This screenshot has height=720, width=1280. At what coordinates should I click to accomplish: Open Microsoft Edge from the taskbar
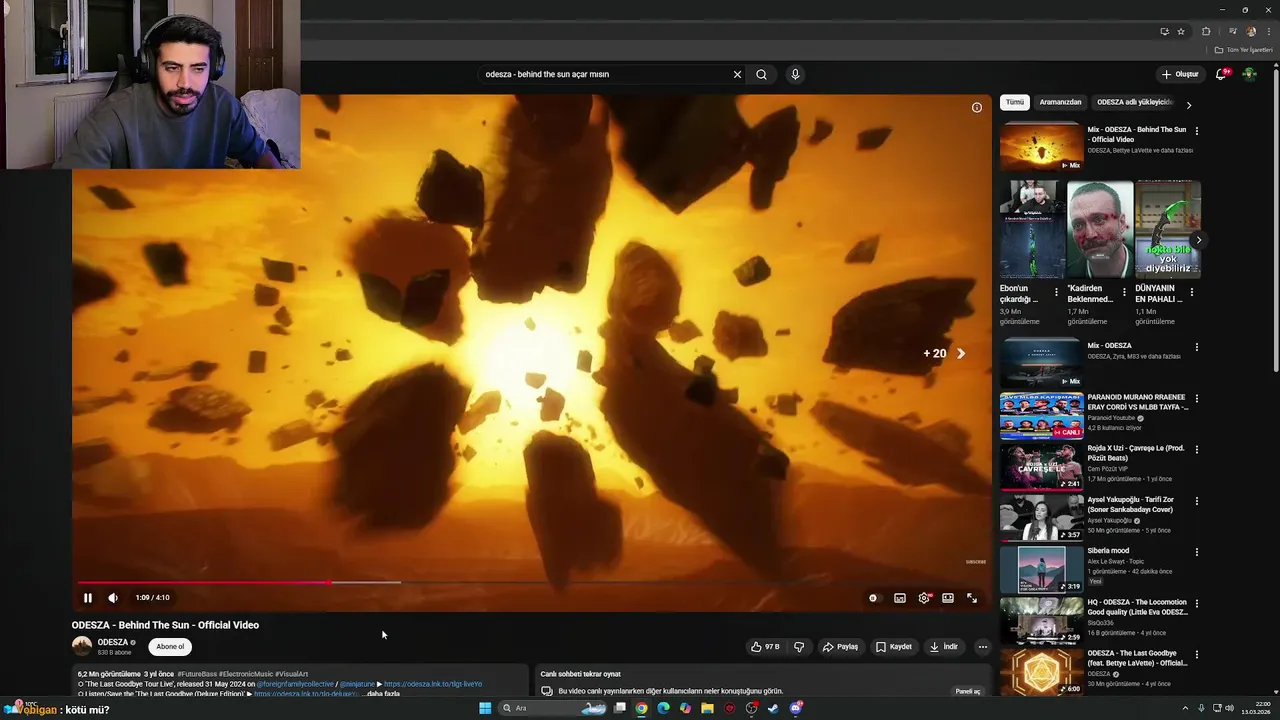tap(663, 708)
